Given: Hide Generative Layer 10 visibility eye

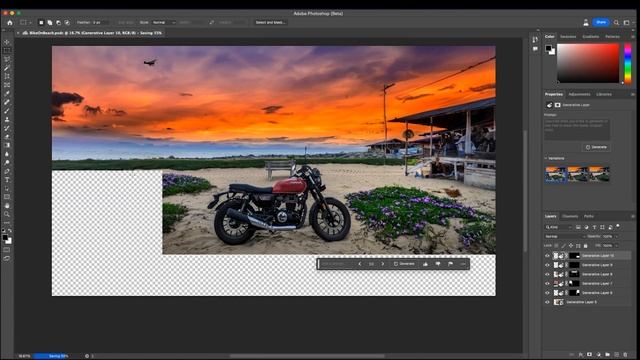Looking at the screenshot, I should (547, 256).
